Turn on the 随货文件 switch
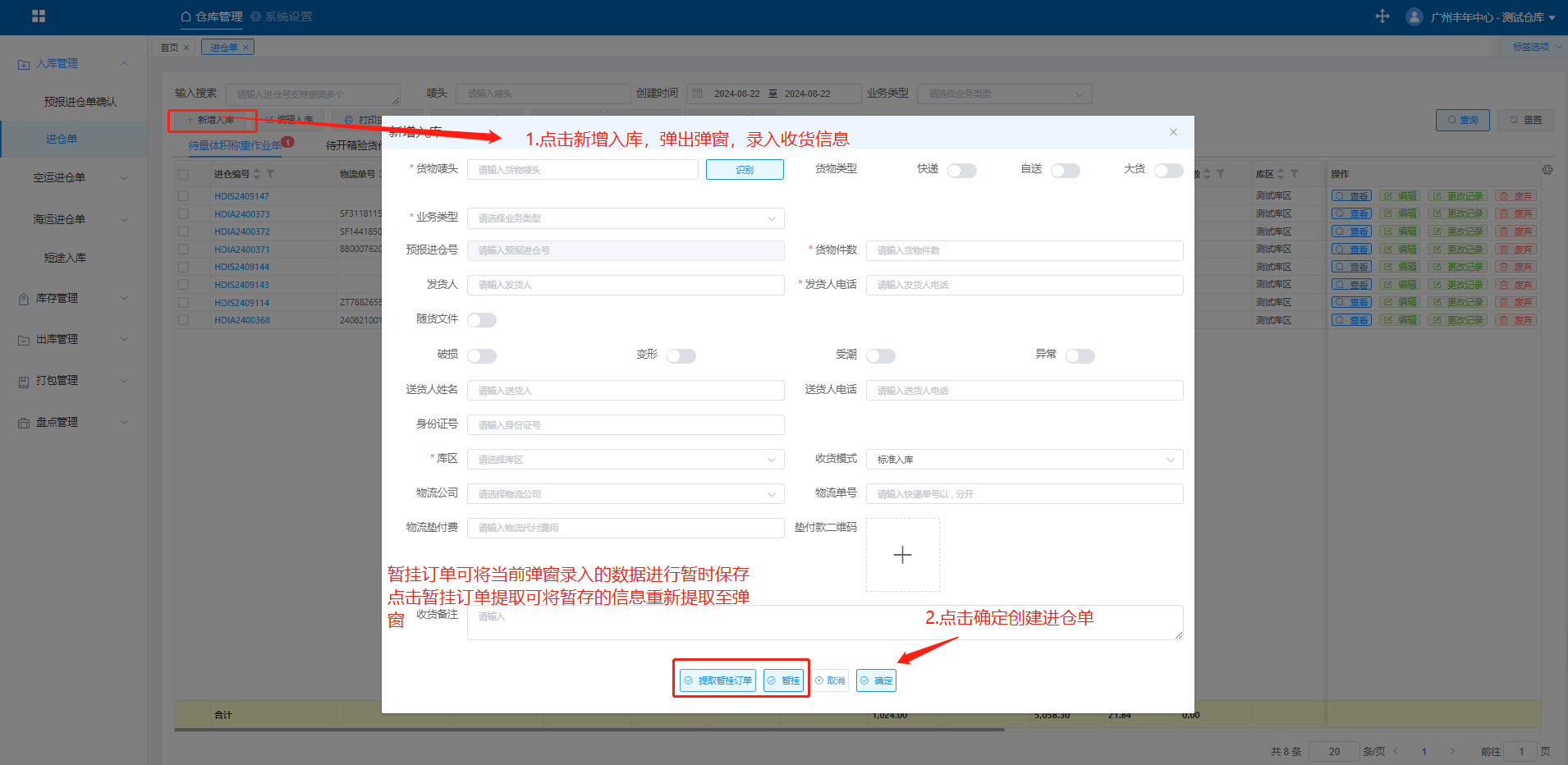 coord(482,320)
